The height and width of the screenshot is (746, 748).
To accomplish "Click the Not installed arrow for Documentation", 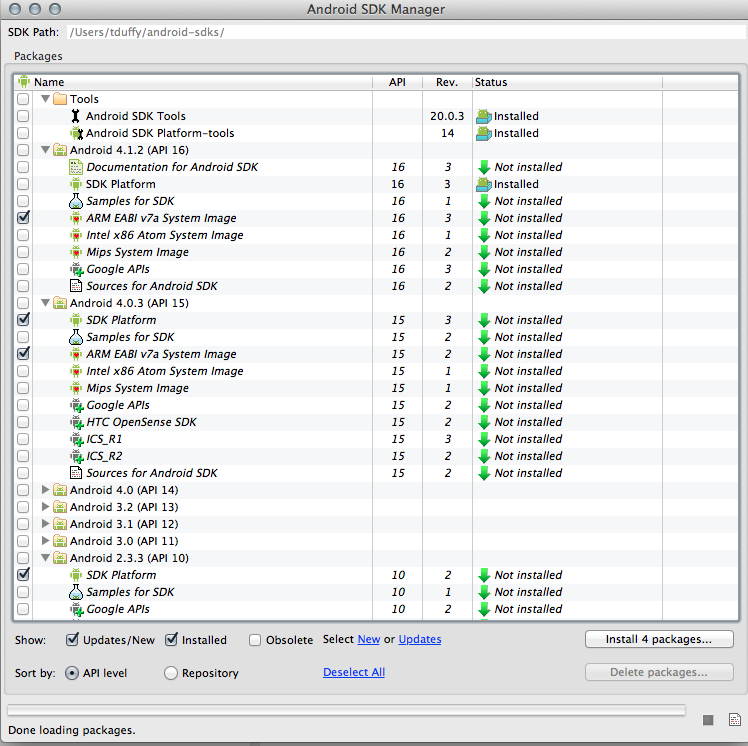I will coord(484,167).
